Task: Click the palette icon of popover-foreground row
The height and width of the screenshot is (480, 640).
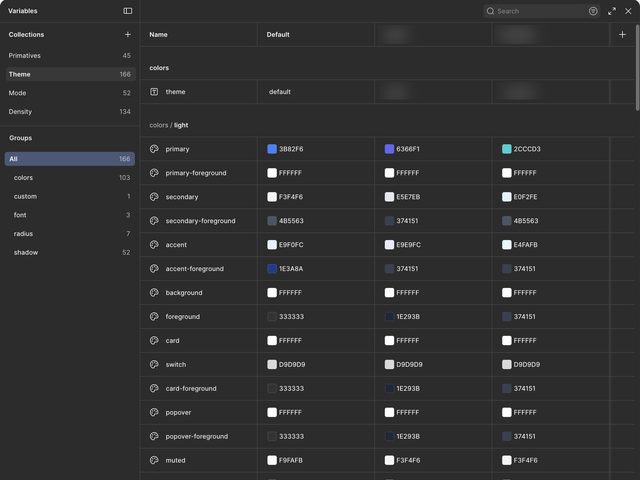Action: coord(154,436)
